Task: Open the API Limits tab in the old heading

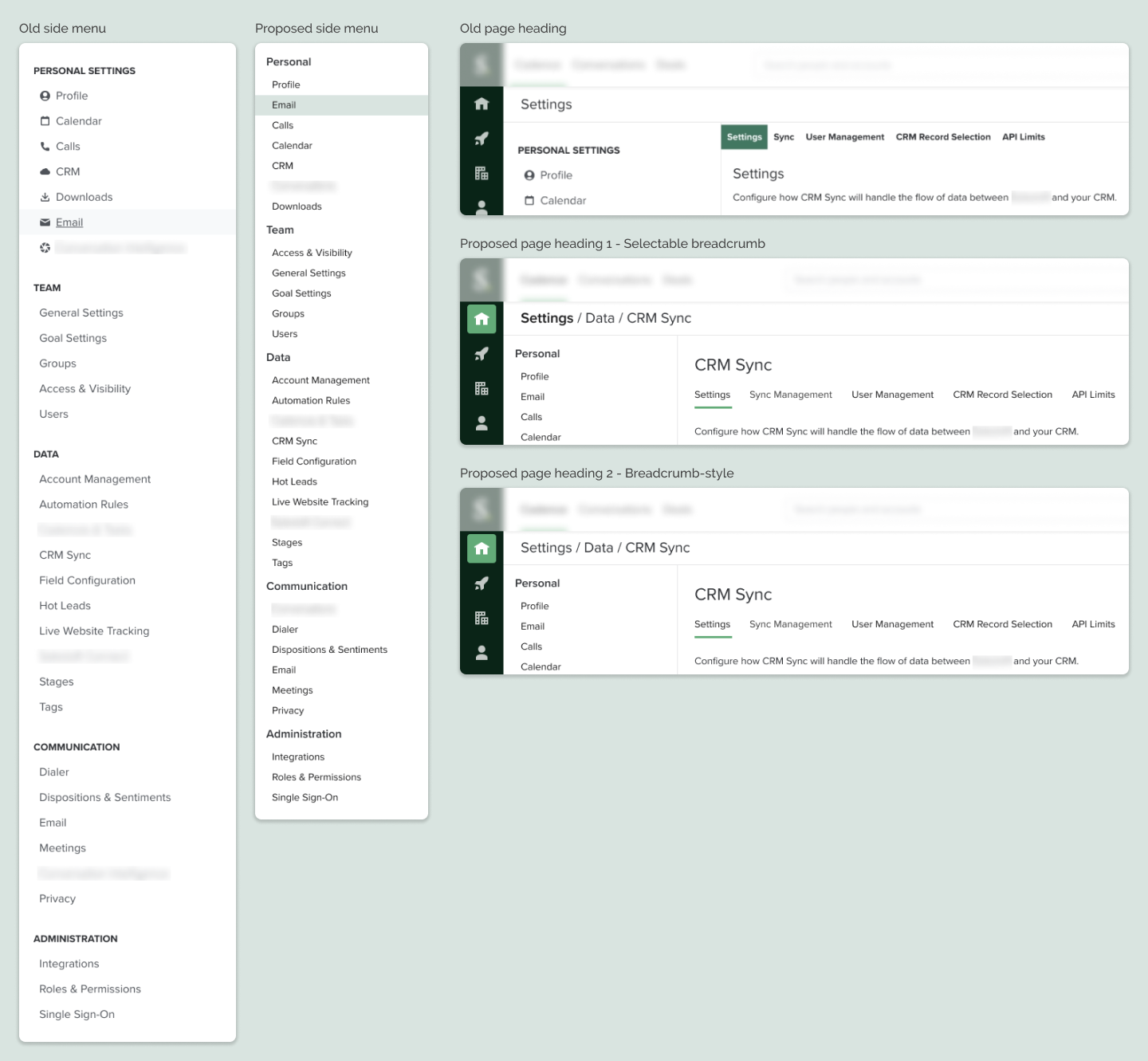Action: click(1024, 136)
